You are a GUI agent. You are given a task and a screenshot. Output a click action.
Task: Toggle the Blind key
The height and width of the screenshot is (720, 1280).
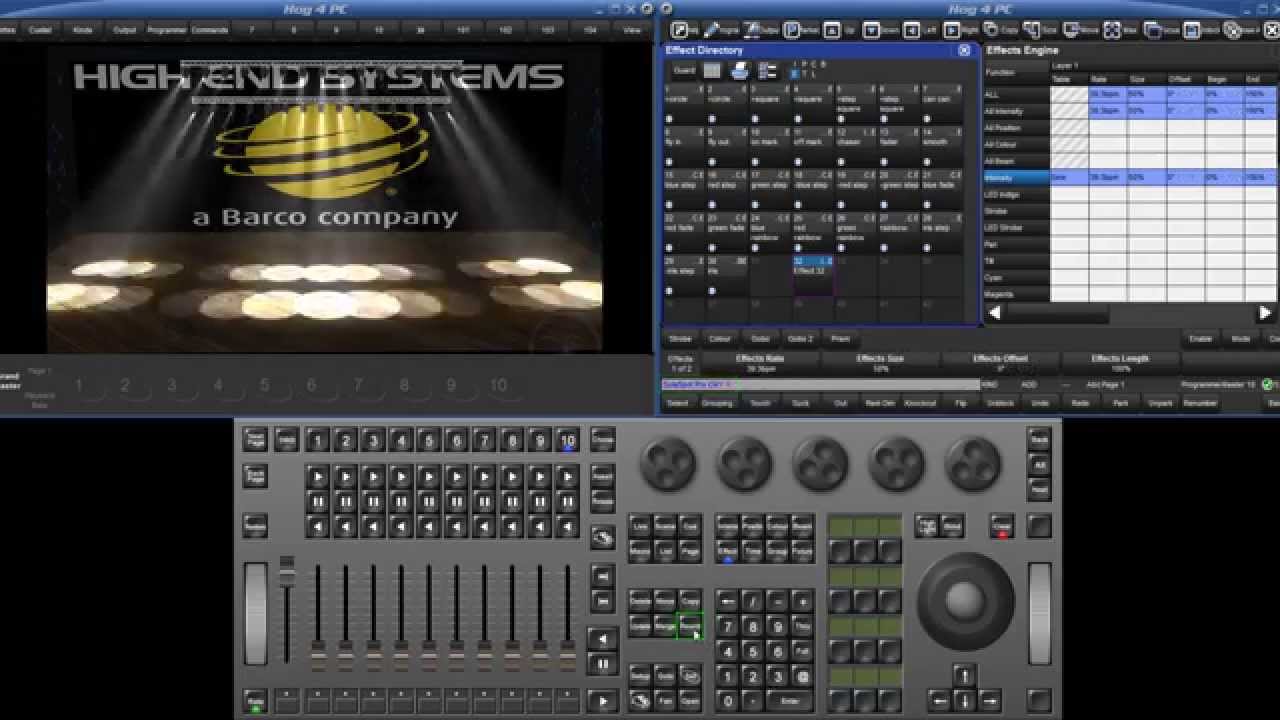click(953, 525)
